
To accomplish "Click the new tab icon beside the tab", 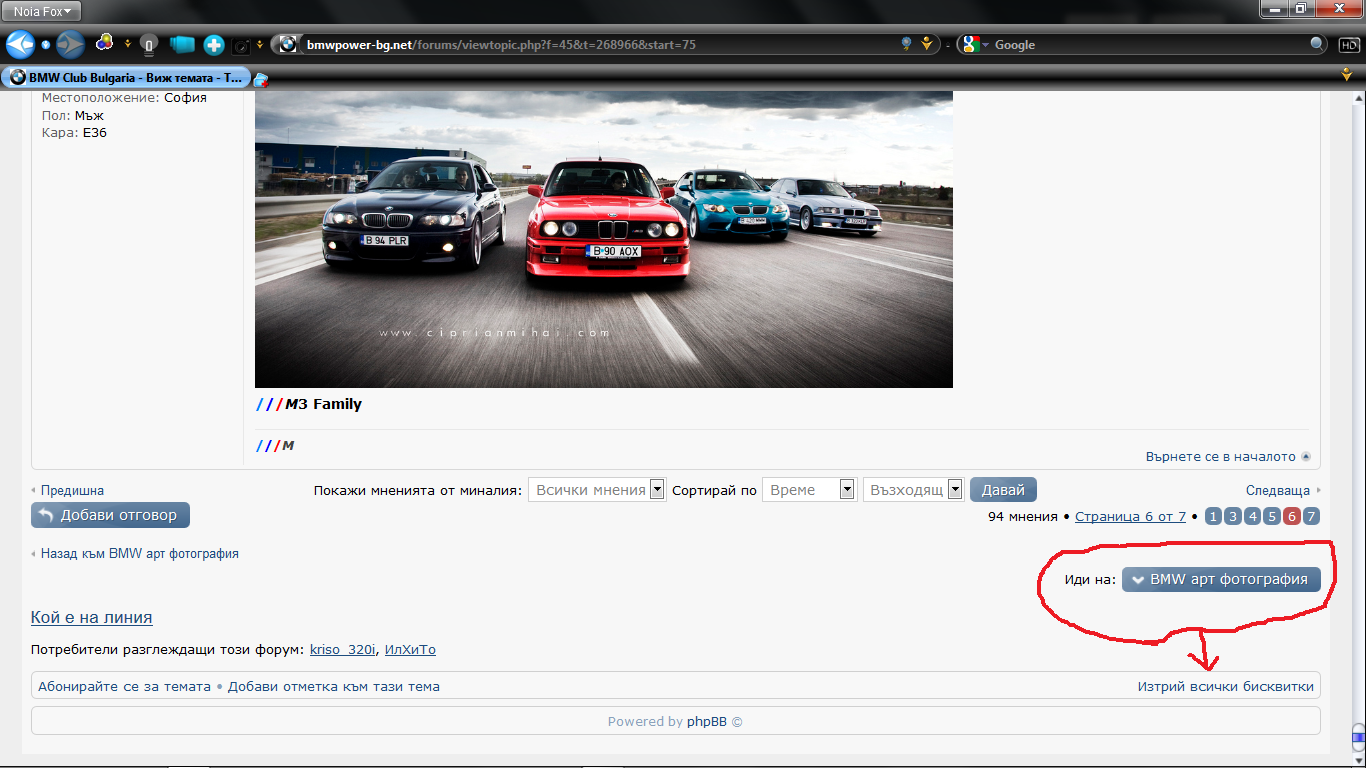I will click(261, 79).
